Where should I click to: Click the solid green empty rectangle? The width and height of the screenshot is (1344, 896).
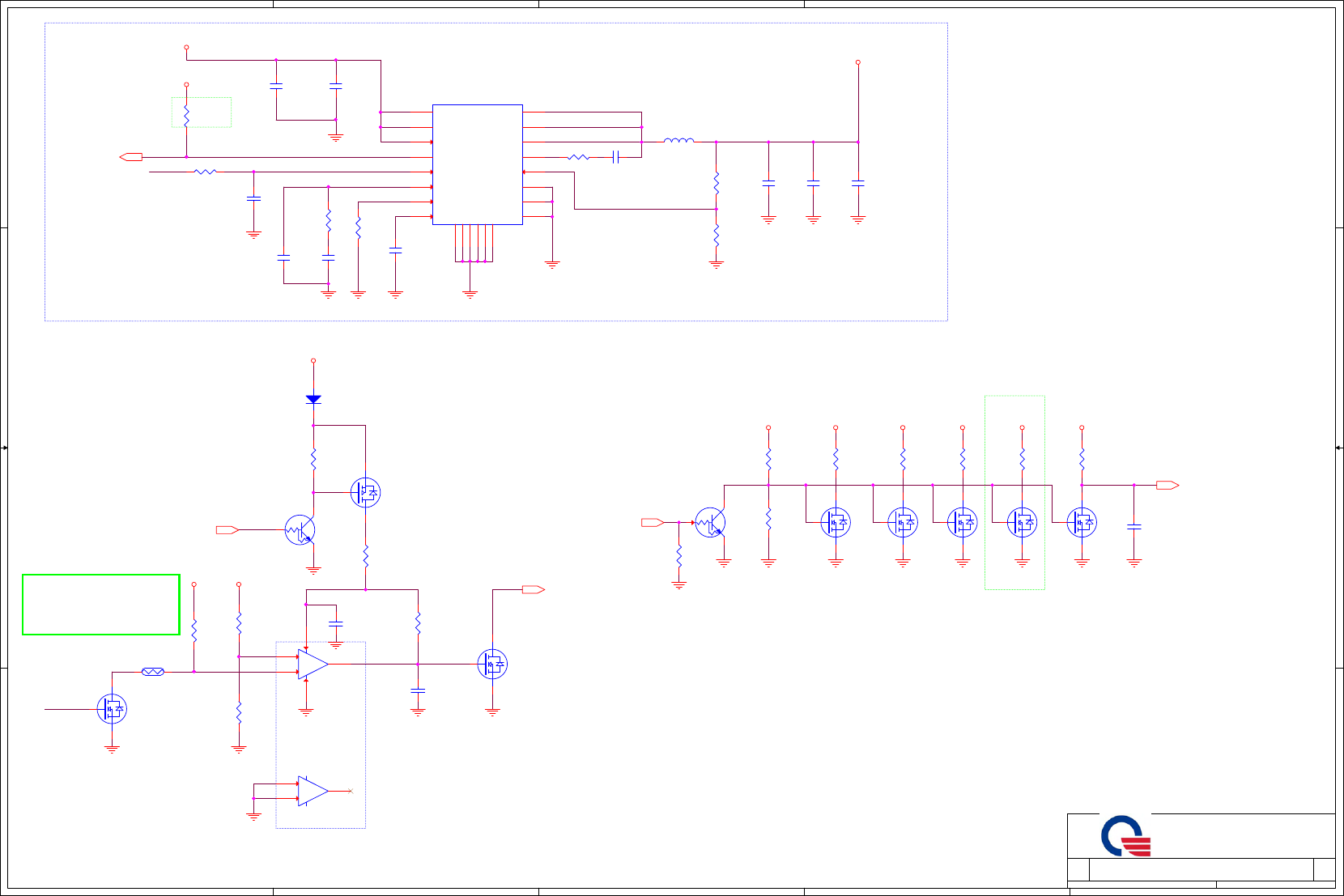pyautogui.click(x=101, y=605)
